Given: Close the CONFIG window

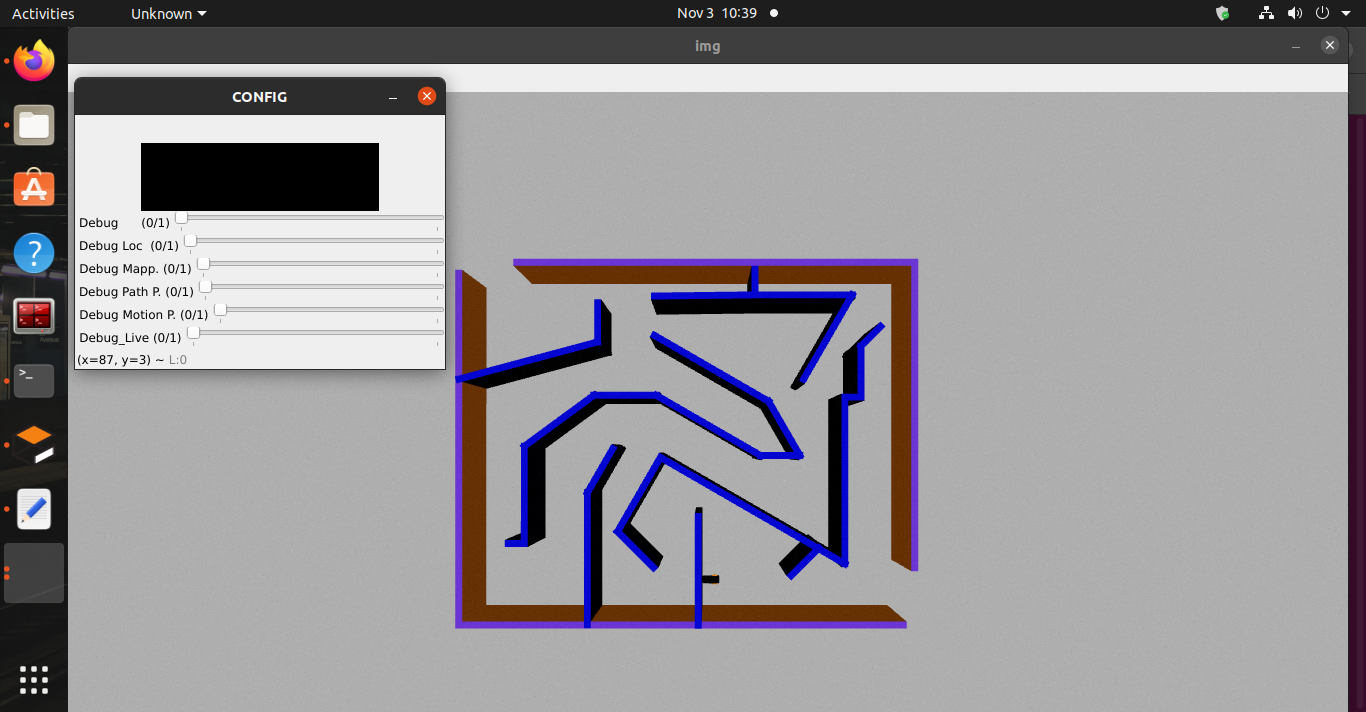Looking at the screenshot, I should [x=427, y=96].
